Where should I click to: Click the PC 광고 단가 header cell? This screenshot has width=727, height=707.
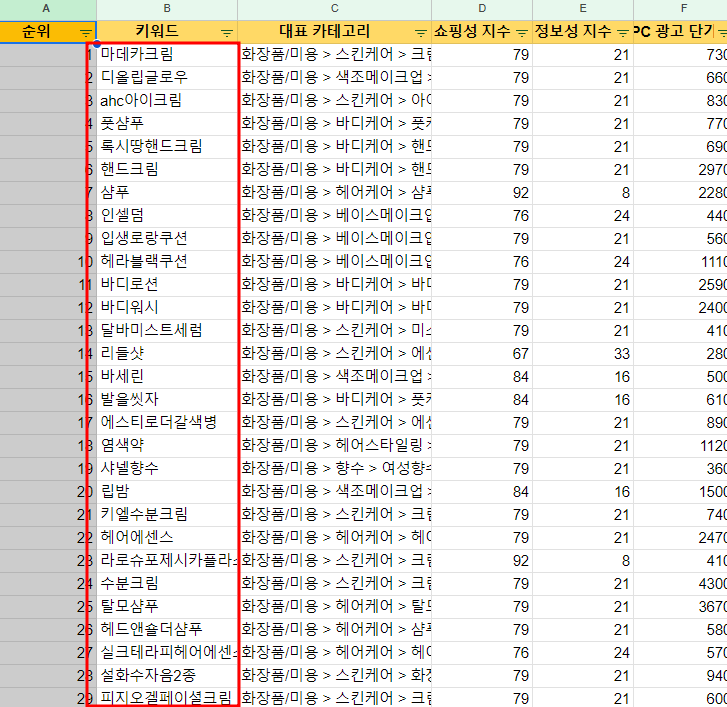pyautogui.click(x=680, y=32)
